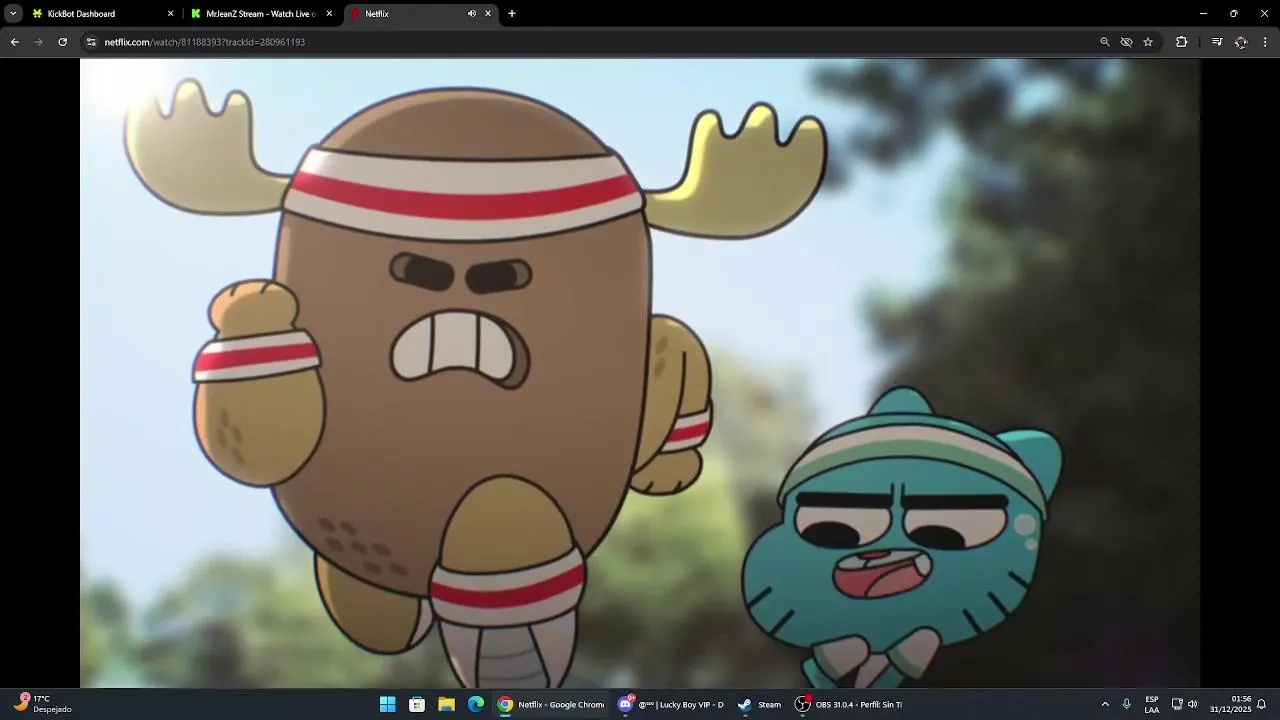Image resolution: width=1280 pixels, height=720 pixels.
Task: Reload the Netflix page
Action: tap(63, 42)
